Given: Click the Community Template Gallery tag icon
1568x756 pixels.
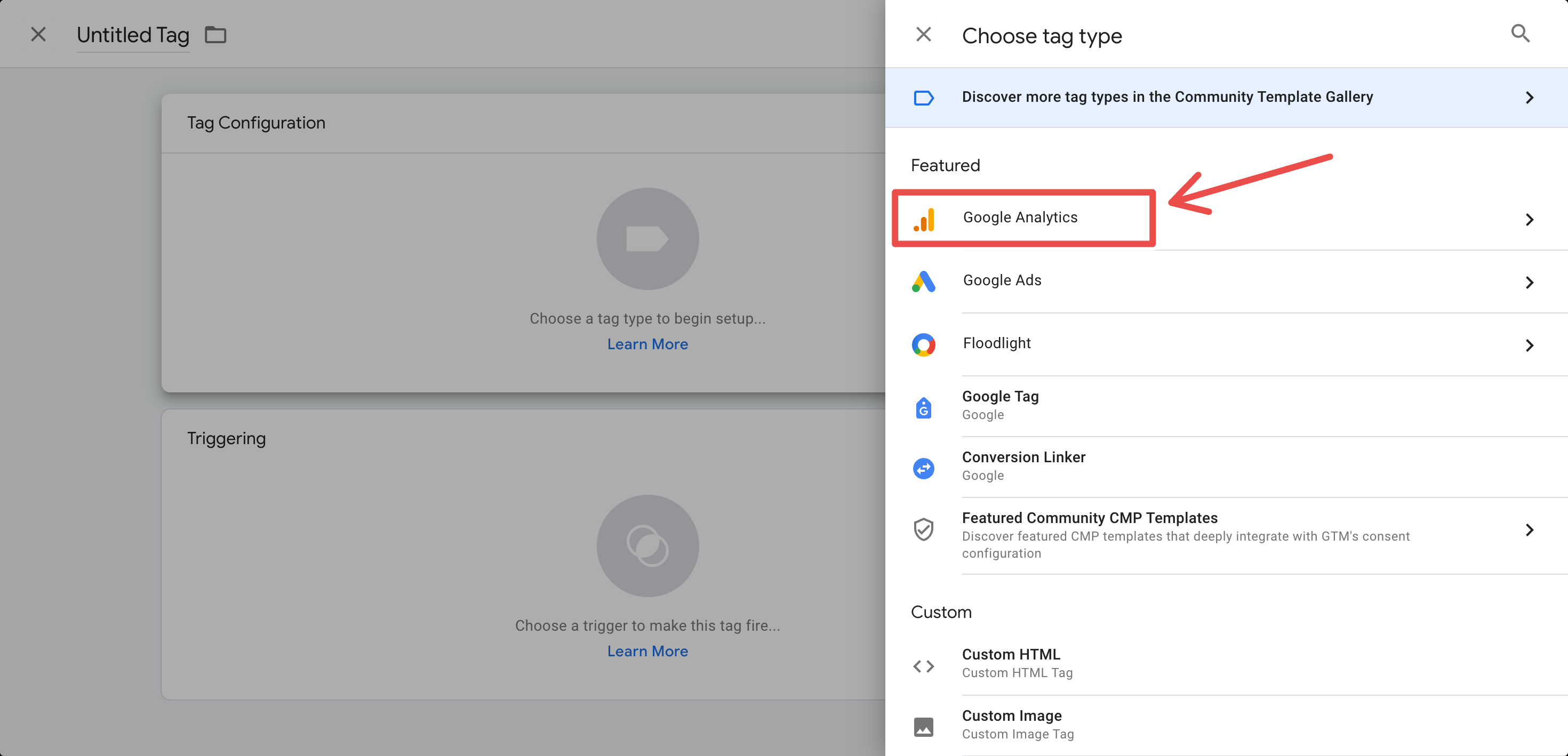Looking at the screenshot, I should tap(923, 98).
